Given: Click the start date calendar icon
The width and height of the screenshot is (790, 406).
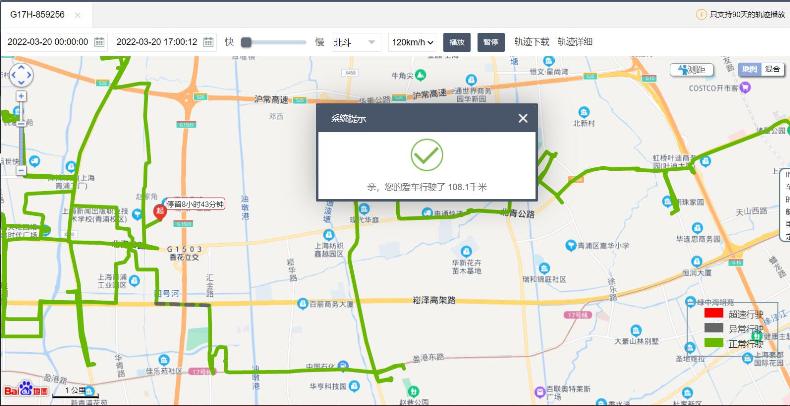Looking at the screenshot, I should [99, 42].
